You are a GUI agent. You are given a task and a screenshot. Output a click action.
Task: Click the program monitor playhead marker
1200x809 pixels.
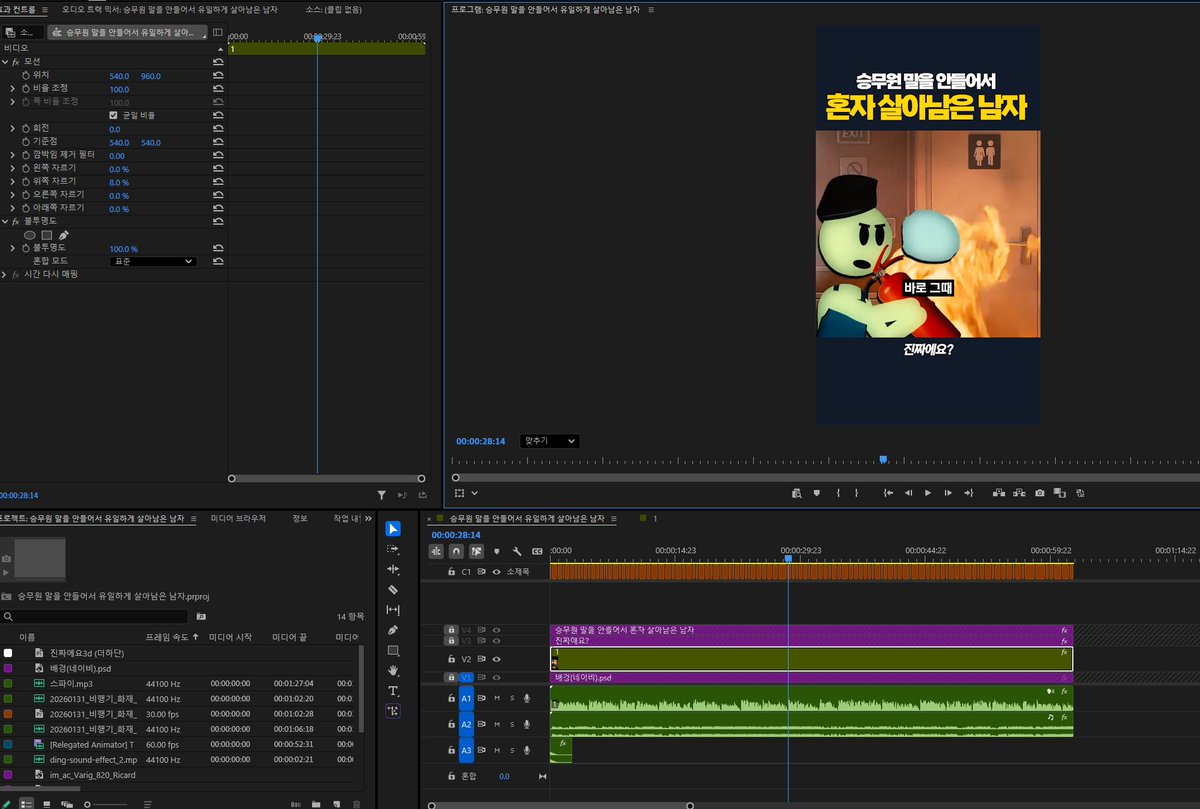point(883,460)
